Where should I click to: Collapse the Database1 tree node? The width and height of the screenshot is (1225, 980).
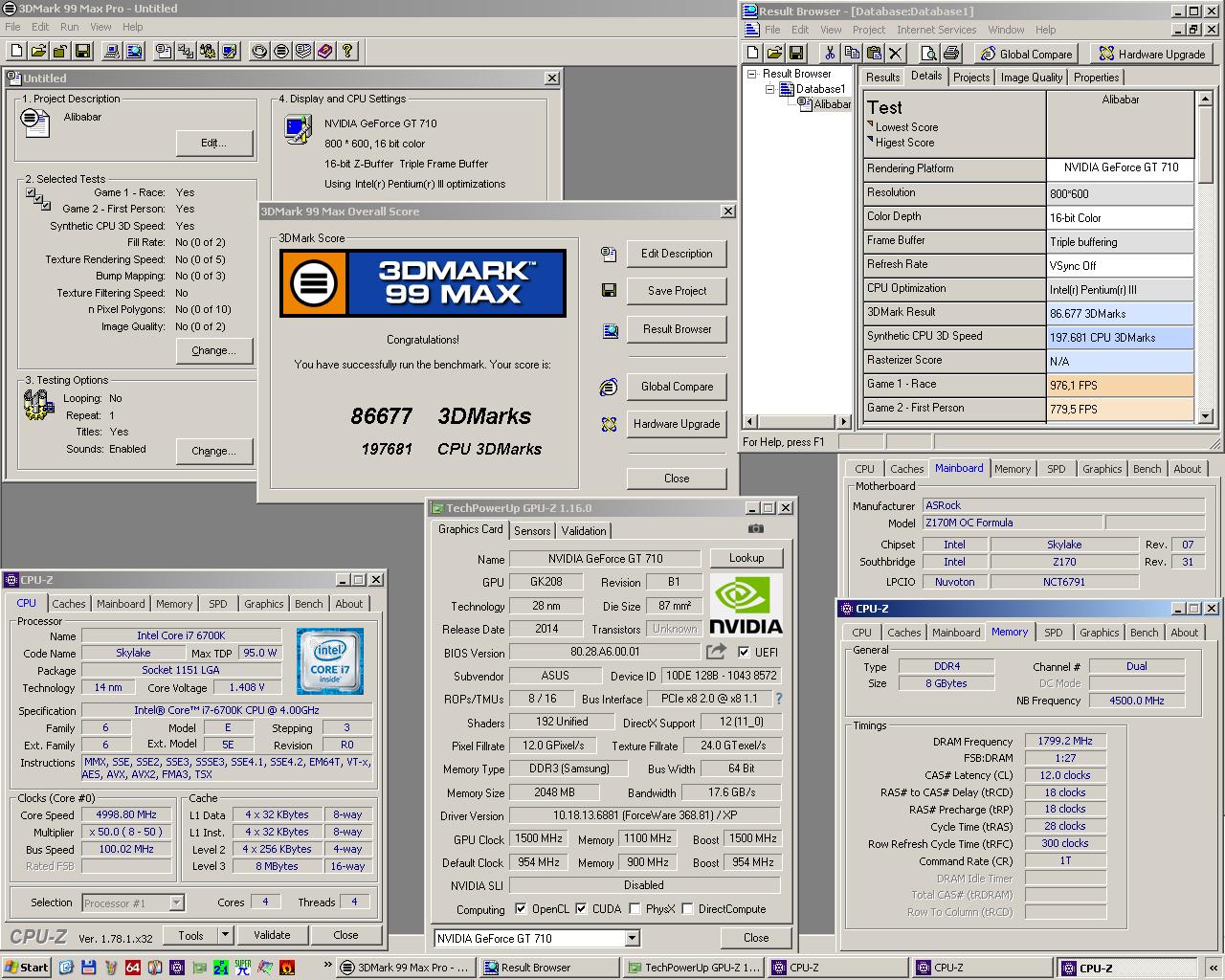point(768,89)
